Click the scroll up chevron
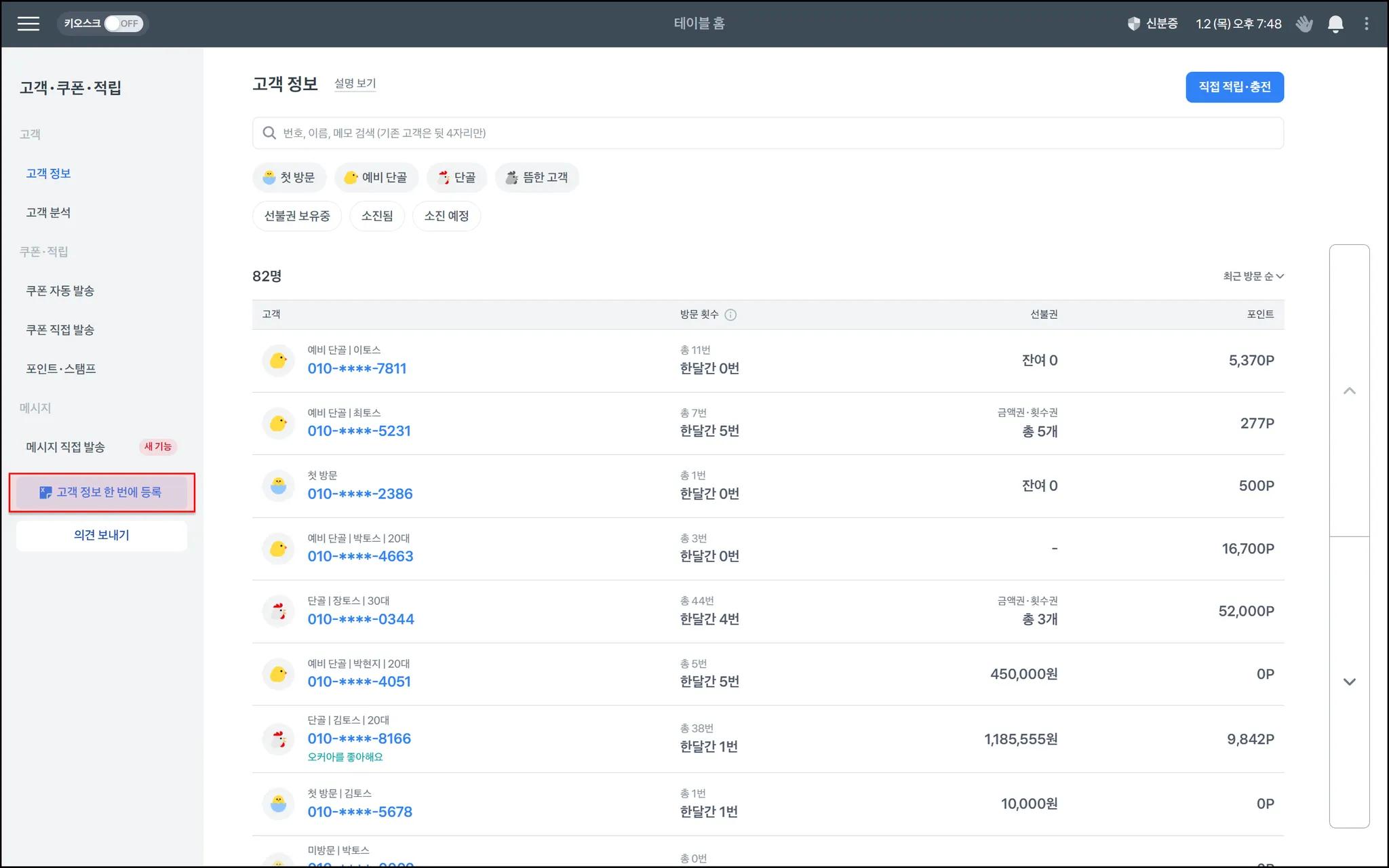The height and width of the screenshot is (868, 1389). coord(1349,391)
